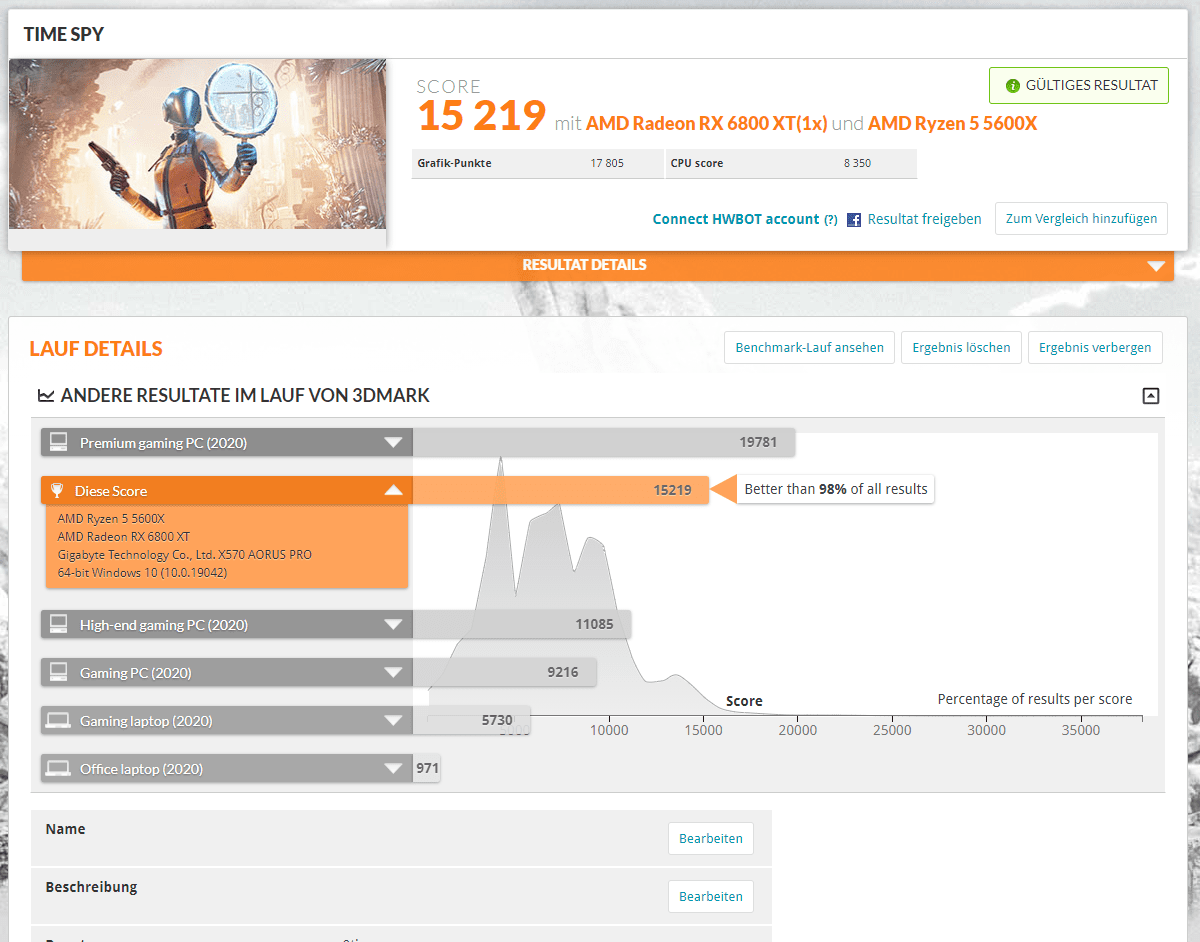Expand the Resultat Details bar arrow
1200x942 pixels.
1156,266
